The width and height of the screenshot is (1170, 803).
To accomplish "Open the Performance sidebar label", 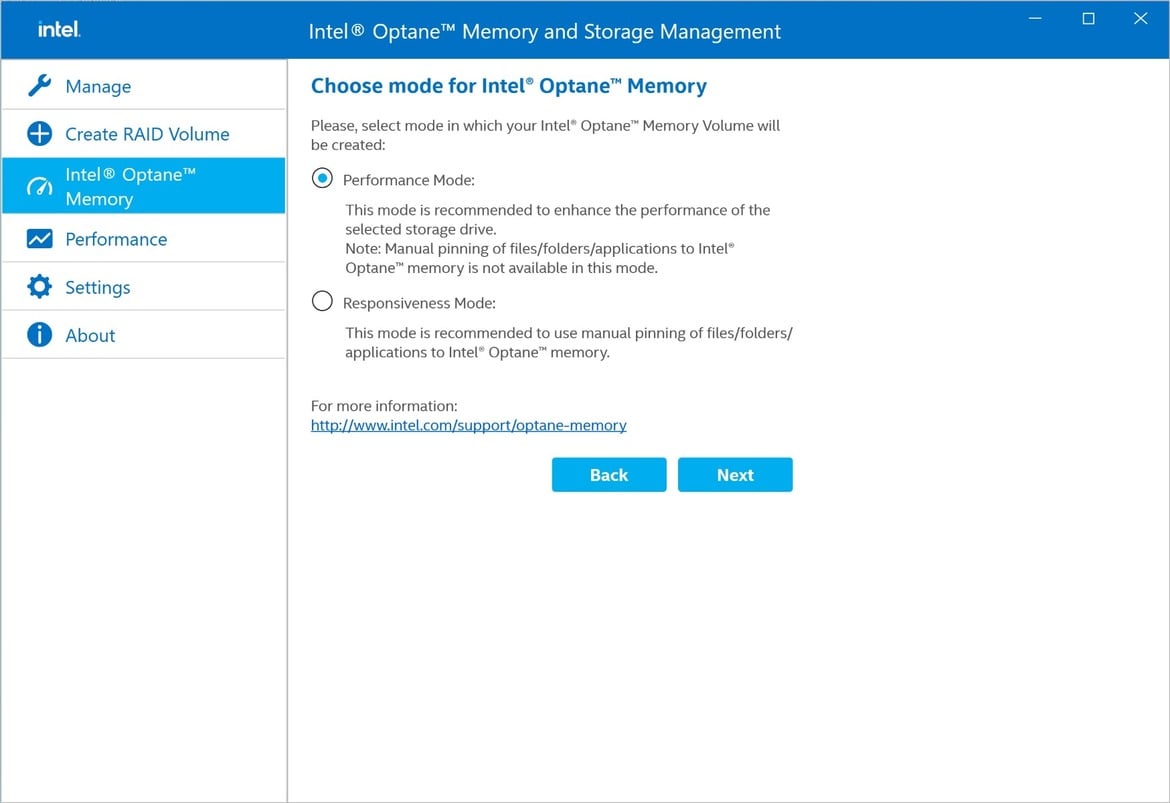I will (116, 239).
